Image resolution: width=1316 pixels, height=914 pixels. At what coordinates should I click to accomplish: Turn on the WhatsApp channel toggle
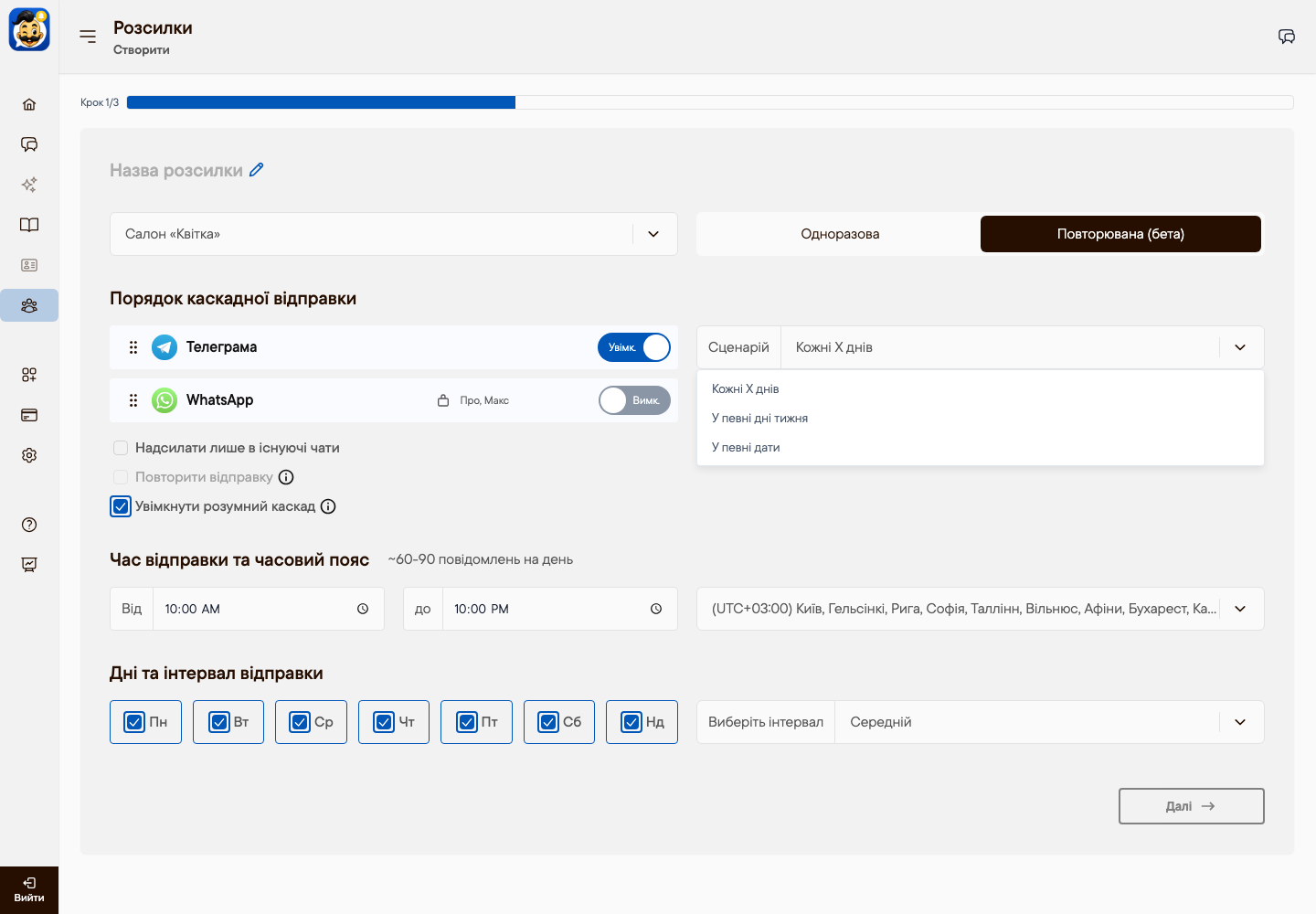pyautogui.click(x=634, y=400)
